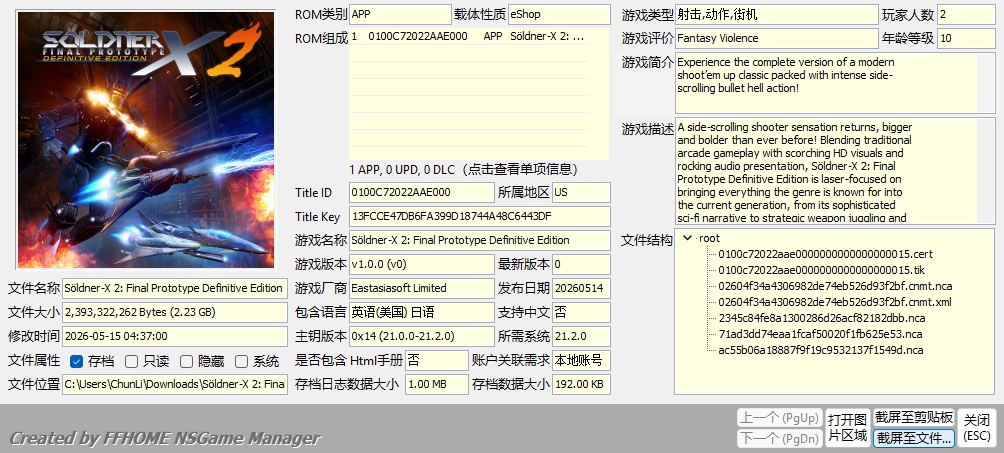Click the 所属地区 region field US
The height and width of the screenshot is (453, 1004).
(x=581, y=192)
